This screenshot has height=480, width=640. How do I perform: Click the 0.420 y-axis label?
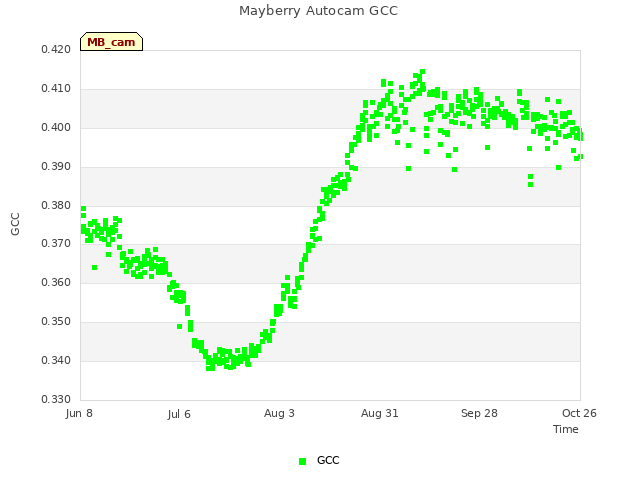click(56, 49)
